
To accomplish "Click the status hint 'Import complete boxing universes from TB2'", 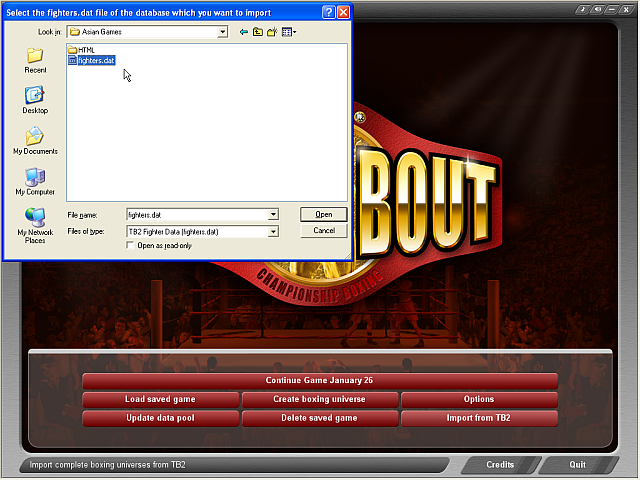I will click(108, 465).
